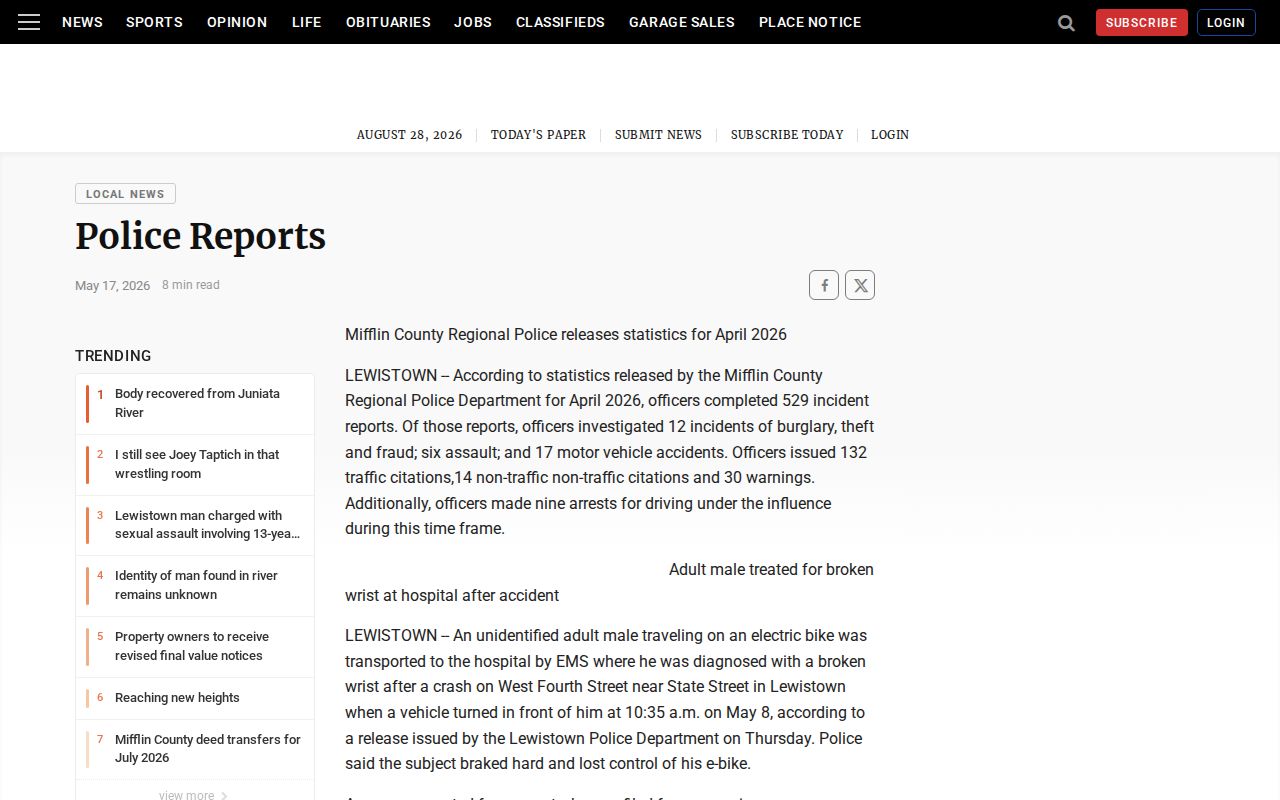Viewport: 1280px width, 800px height.
Task: Share article on X icon
Action: point(860,285)
